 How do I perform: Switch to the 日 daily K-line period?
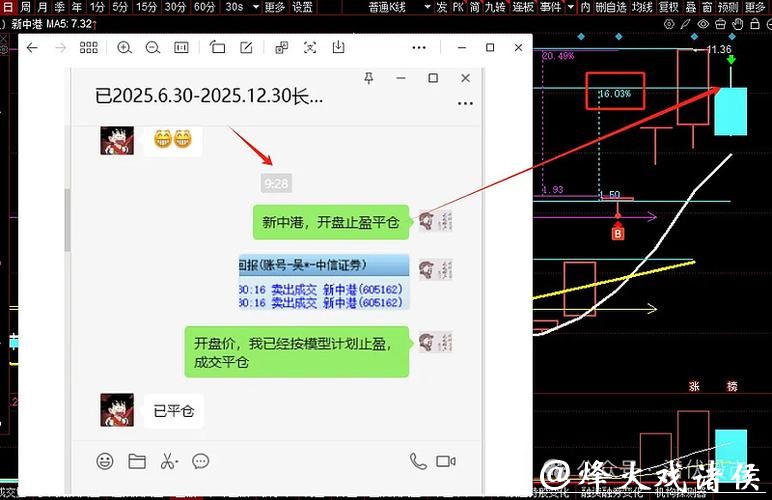(8, 7)
